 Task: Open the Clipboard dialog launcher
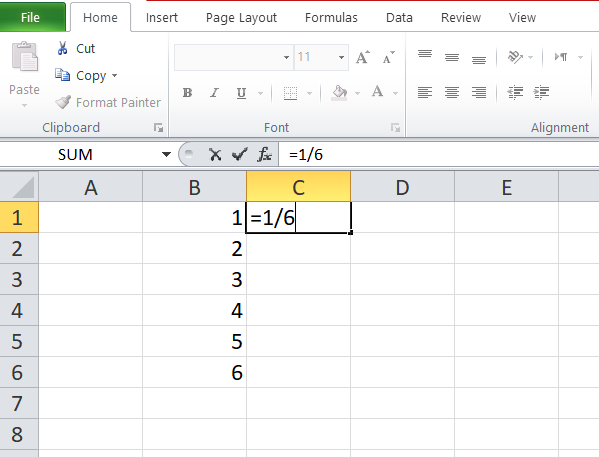(158, 128)
